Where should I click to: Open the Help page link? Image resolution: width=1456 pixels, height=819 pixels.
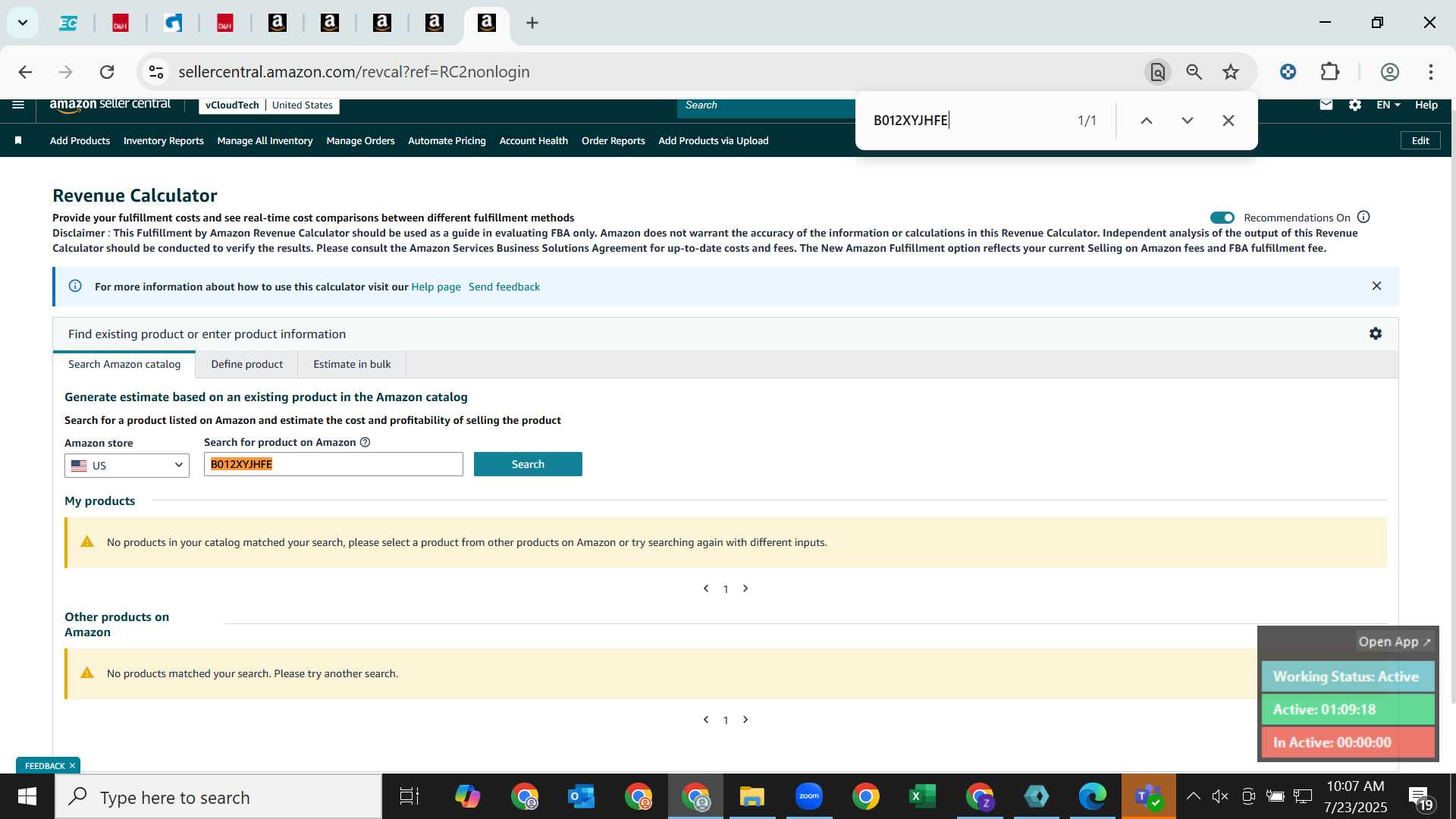[x=436, y=287]
